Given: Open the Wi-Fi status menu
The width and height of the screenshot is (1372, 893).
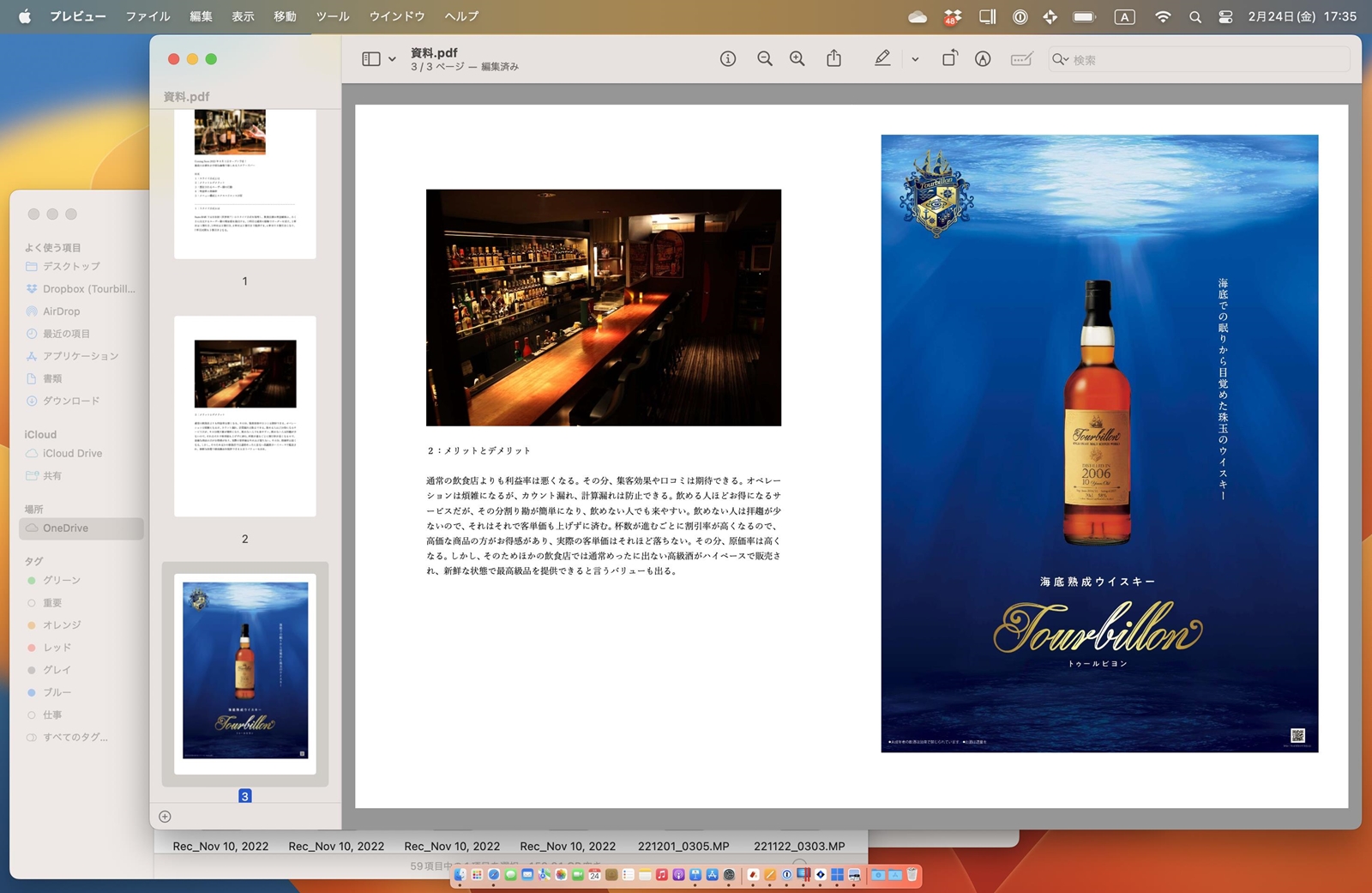Looking at the screenshot, I should (1164, 15).
